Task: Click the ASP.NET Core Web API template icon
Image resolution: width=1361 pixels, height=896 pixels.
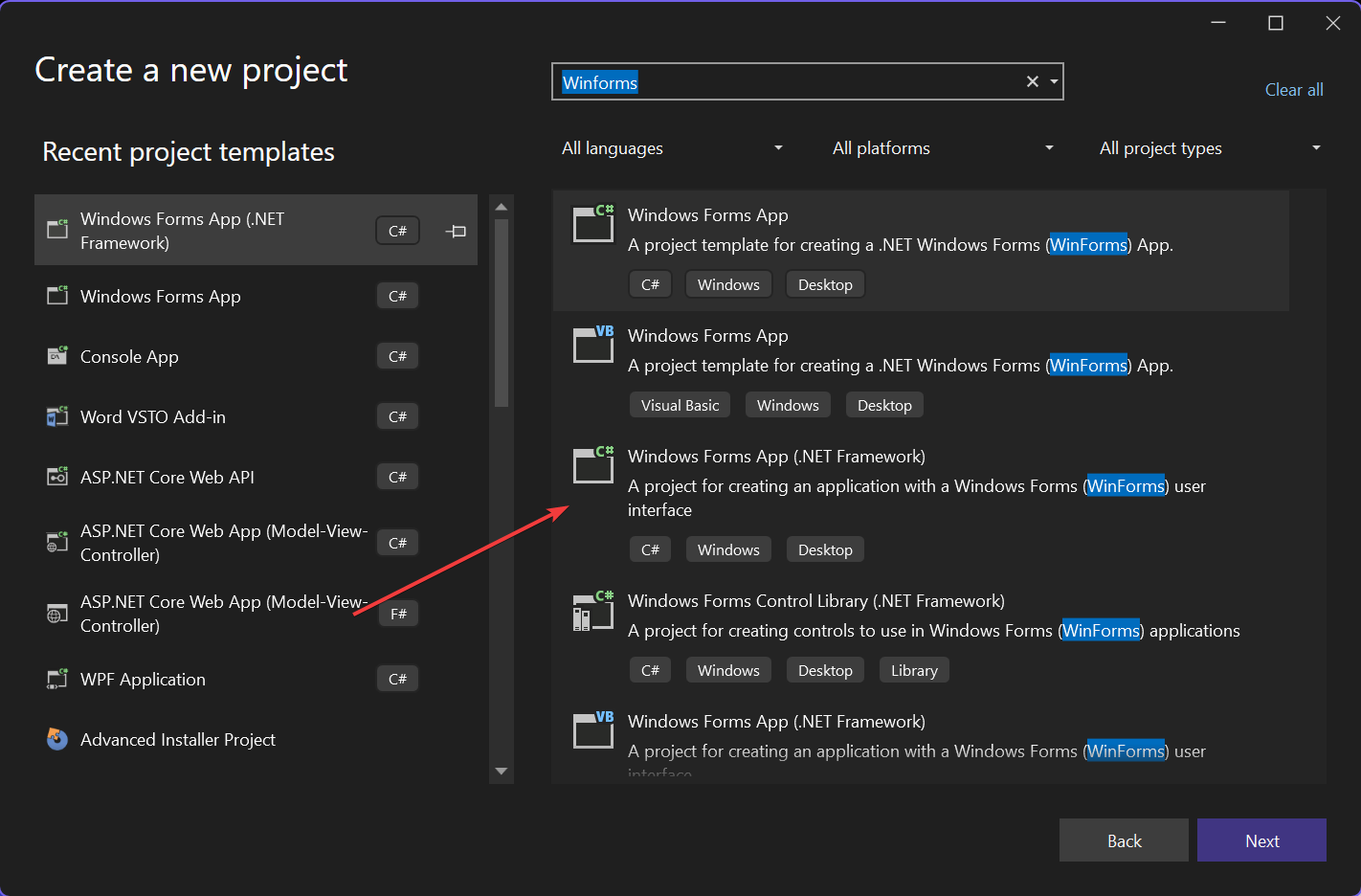Action: tap(57, 476)
